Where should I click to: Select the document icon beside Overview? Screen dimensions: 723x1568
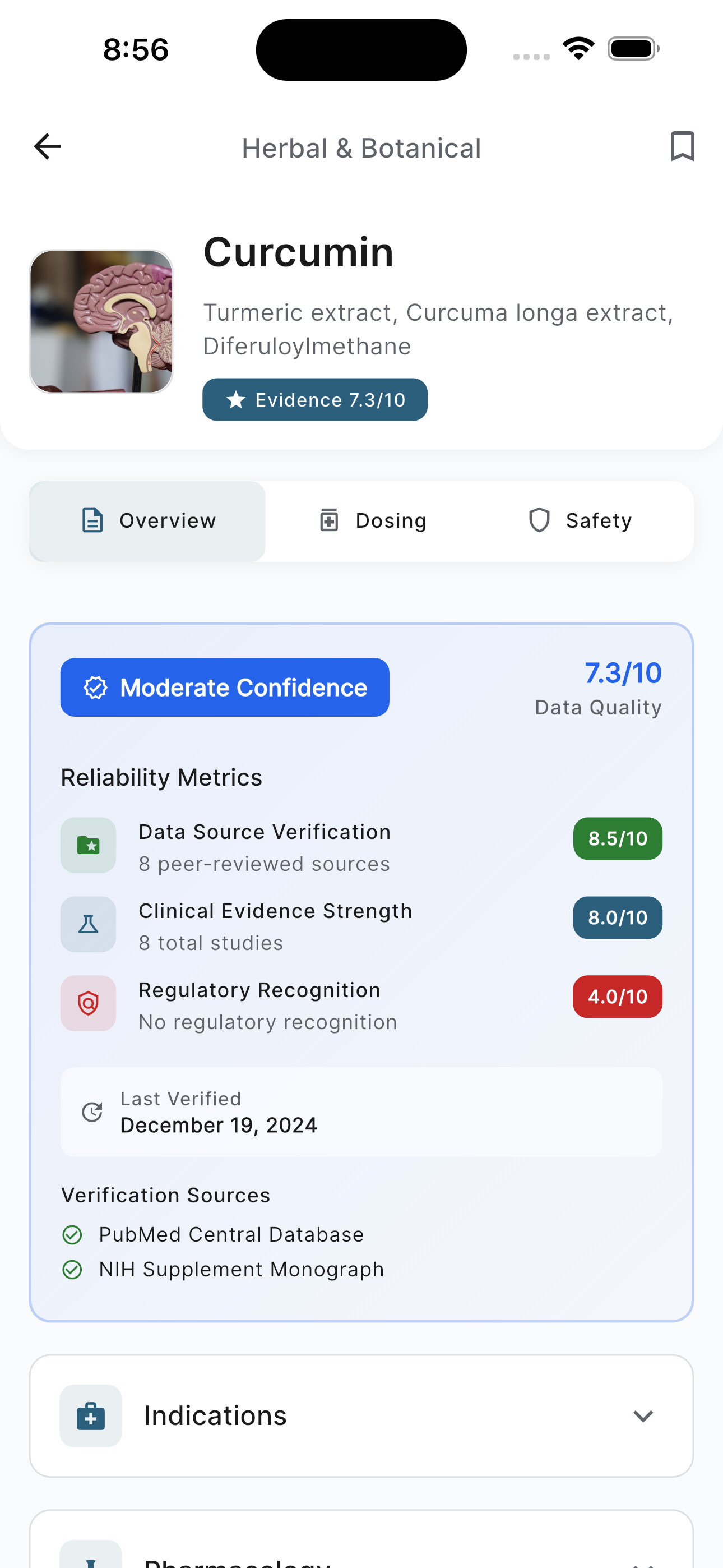91,520
